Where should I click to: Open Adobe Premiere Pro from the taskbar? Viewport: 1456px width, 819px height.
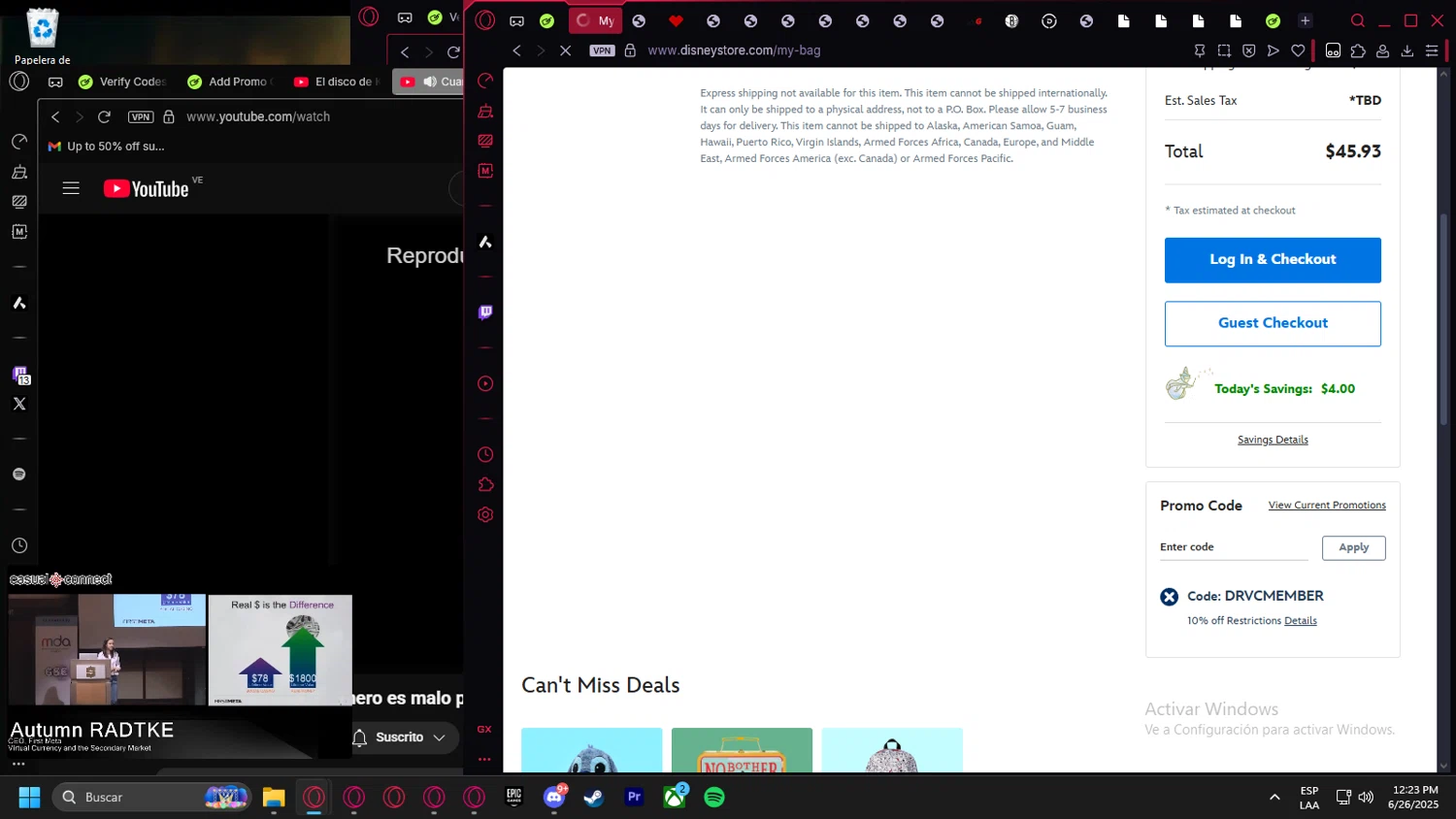tap(634, 798)
